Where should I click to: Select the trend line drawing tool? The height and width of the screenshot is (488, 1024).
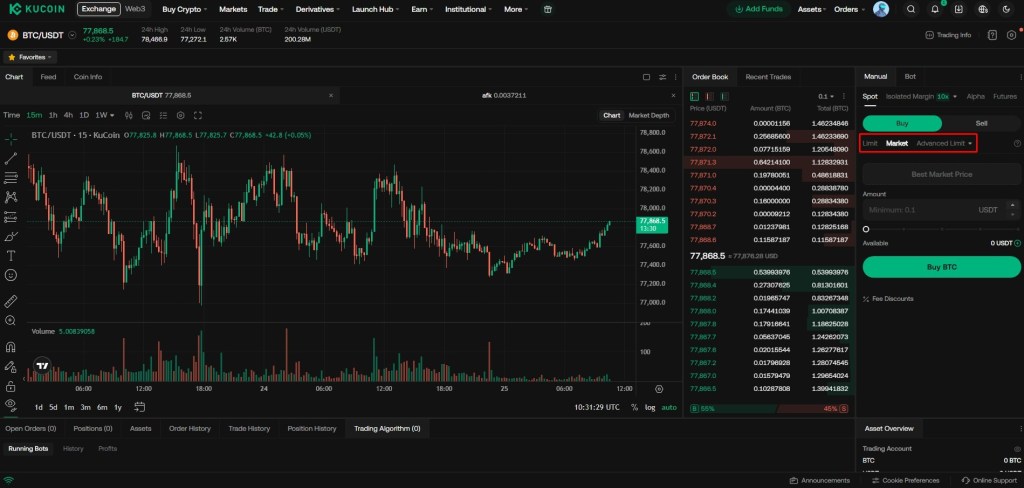[10, 158]
